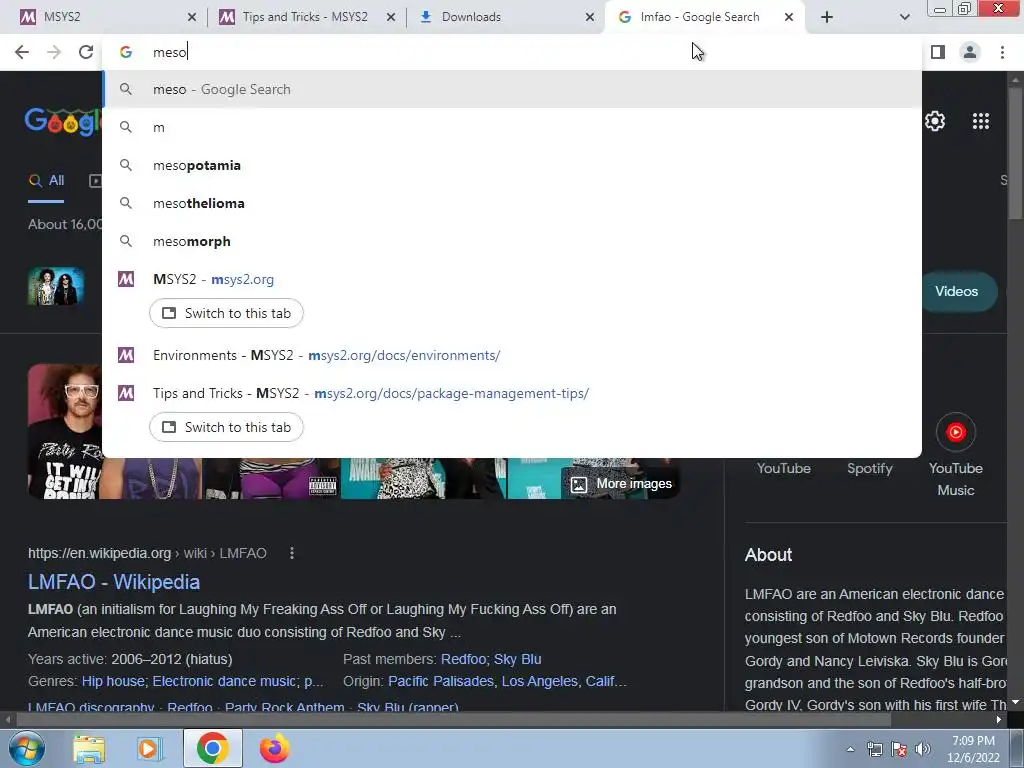This screenshot has height=768, width=1024.
Task: Select the mesopotamia suggestion
Action: point(512,165)
